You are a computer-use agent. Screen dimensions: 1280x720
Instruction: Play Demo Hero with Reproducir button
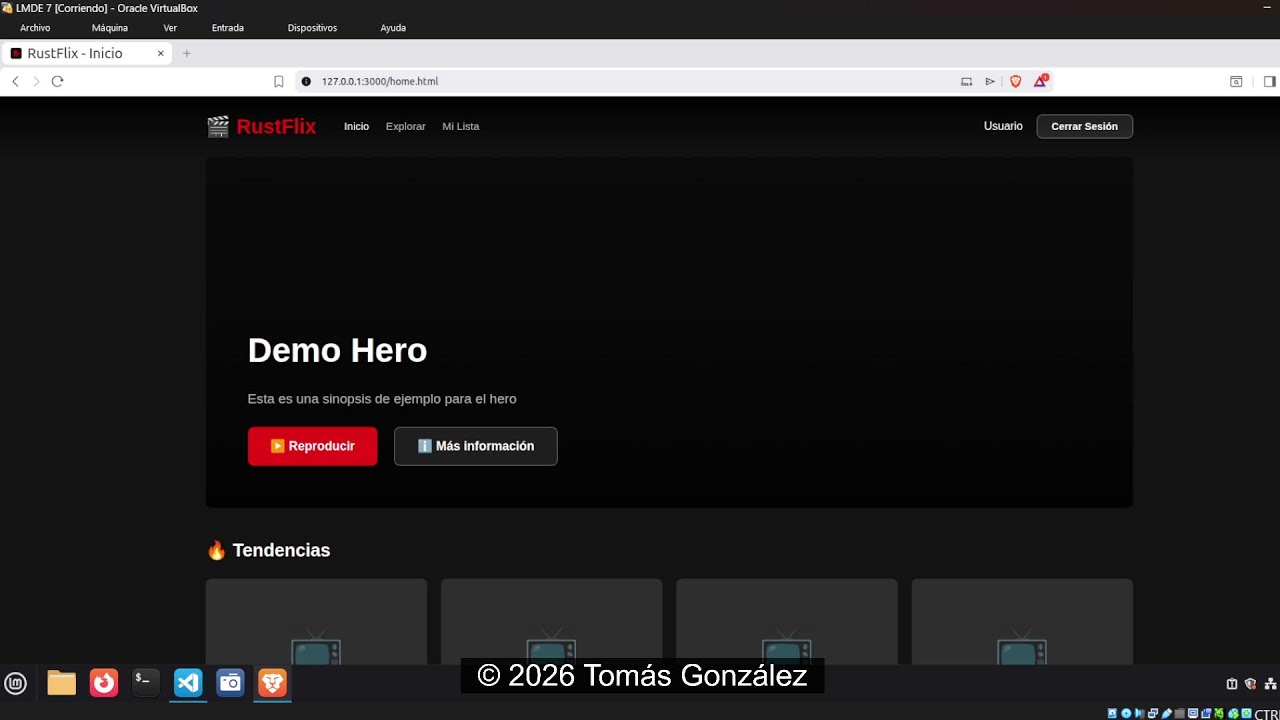[x=313, y=446]
